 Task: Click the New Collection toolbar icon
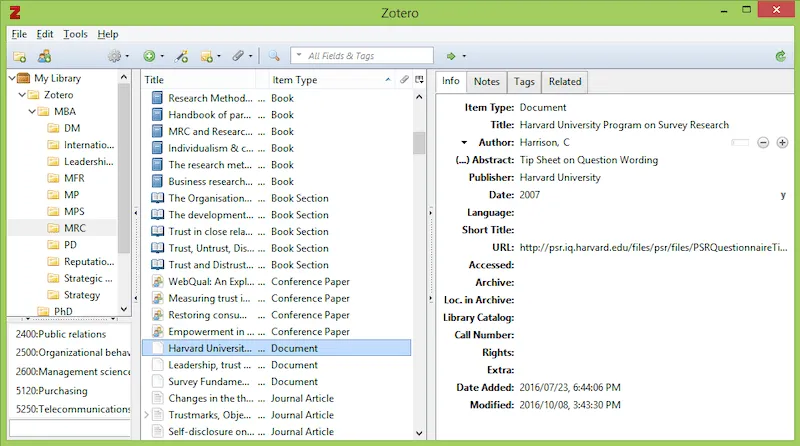pyautogui.click(x=19, y=56)
